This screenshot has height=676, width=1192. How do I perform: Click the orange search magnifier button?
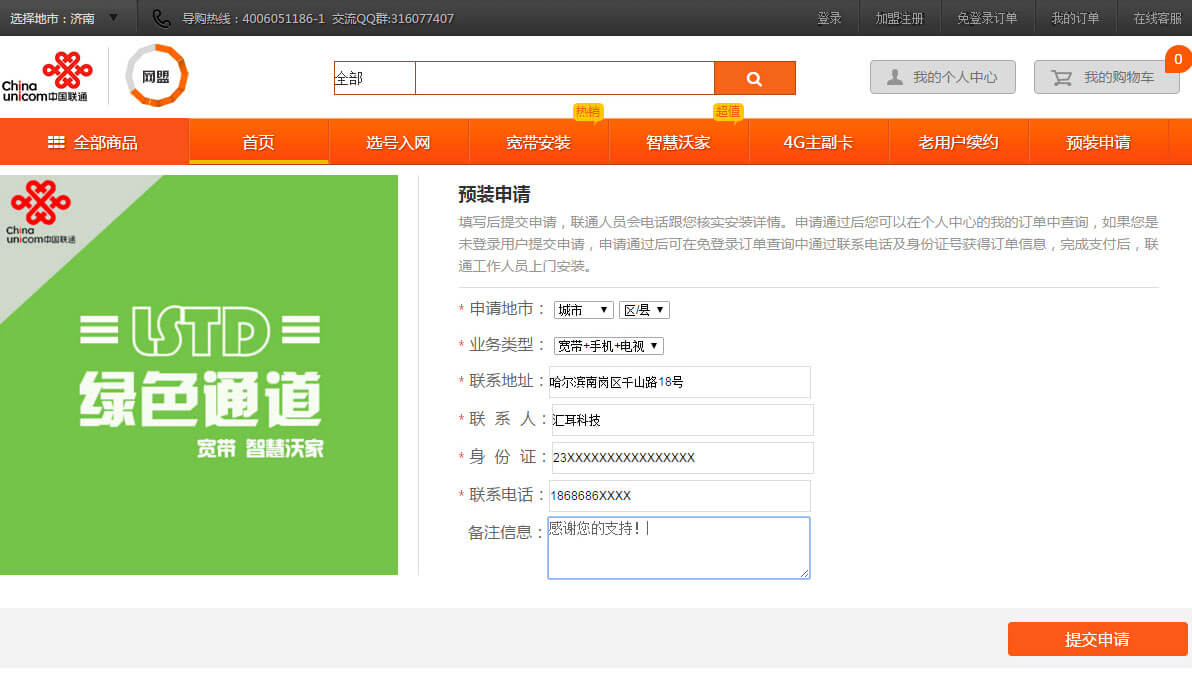pyautogui.click(x=754, y=78)
